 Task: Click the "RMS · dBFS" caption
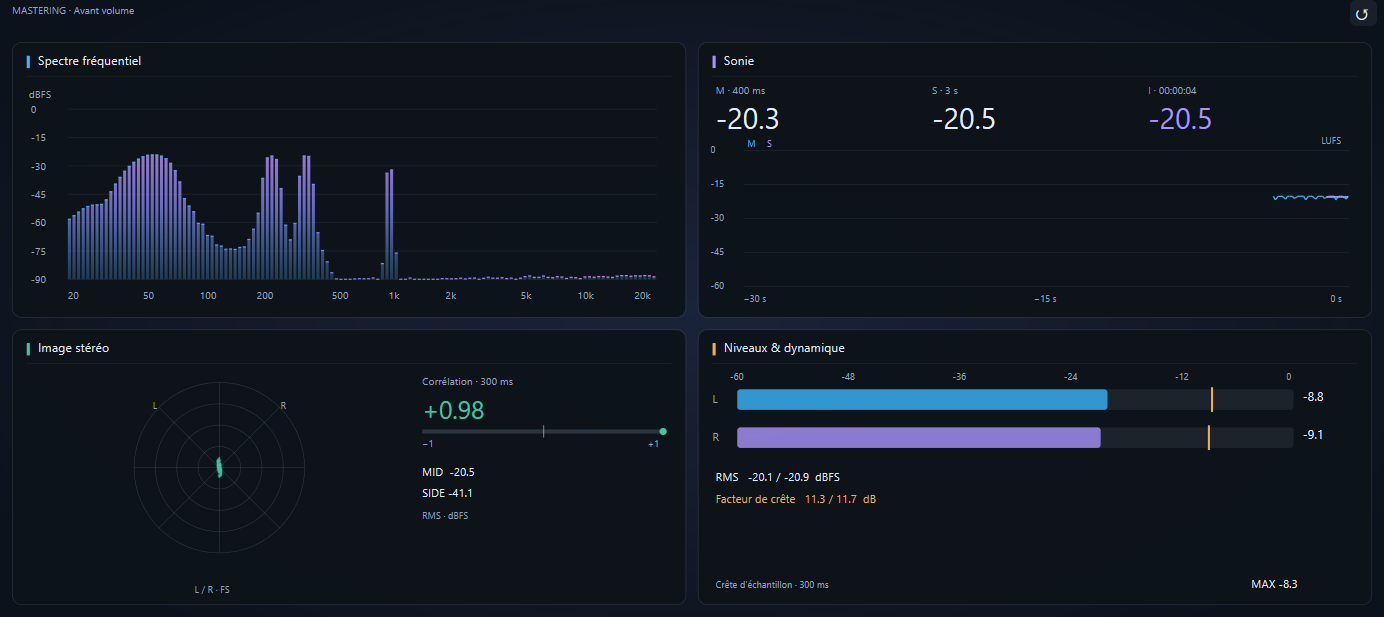pos(445,516)
